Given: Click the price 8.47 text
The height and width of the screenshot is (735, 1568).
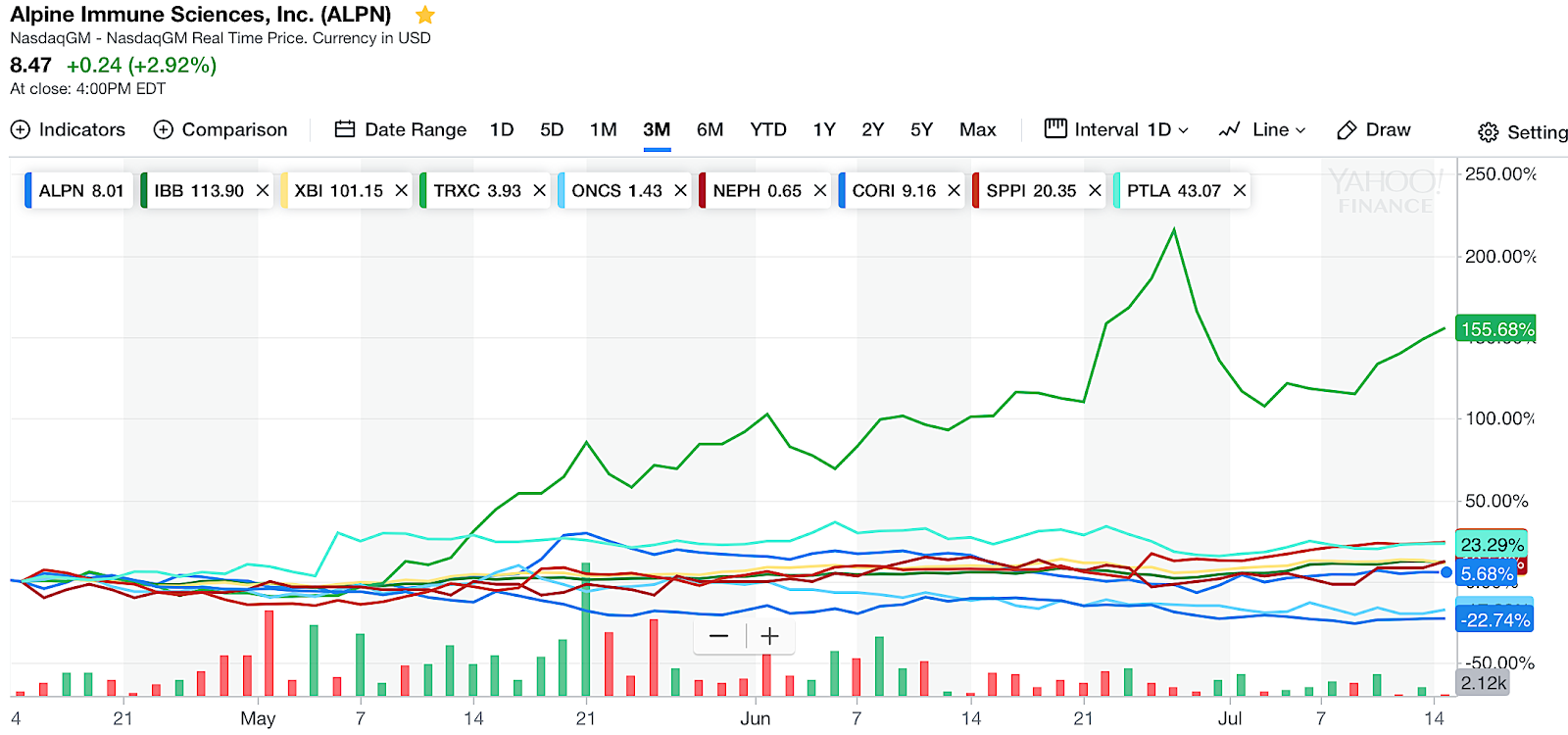Looking at the screenshot, I should pos(30,65).
